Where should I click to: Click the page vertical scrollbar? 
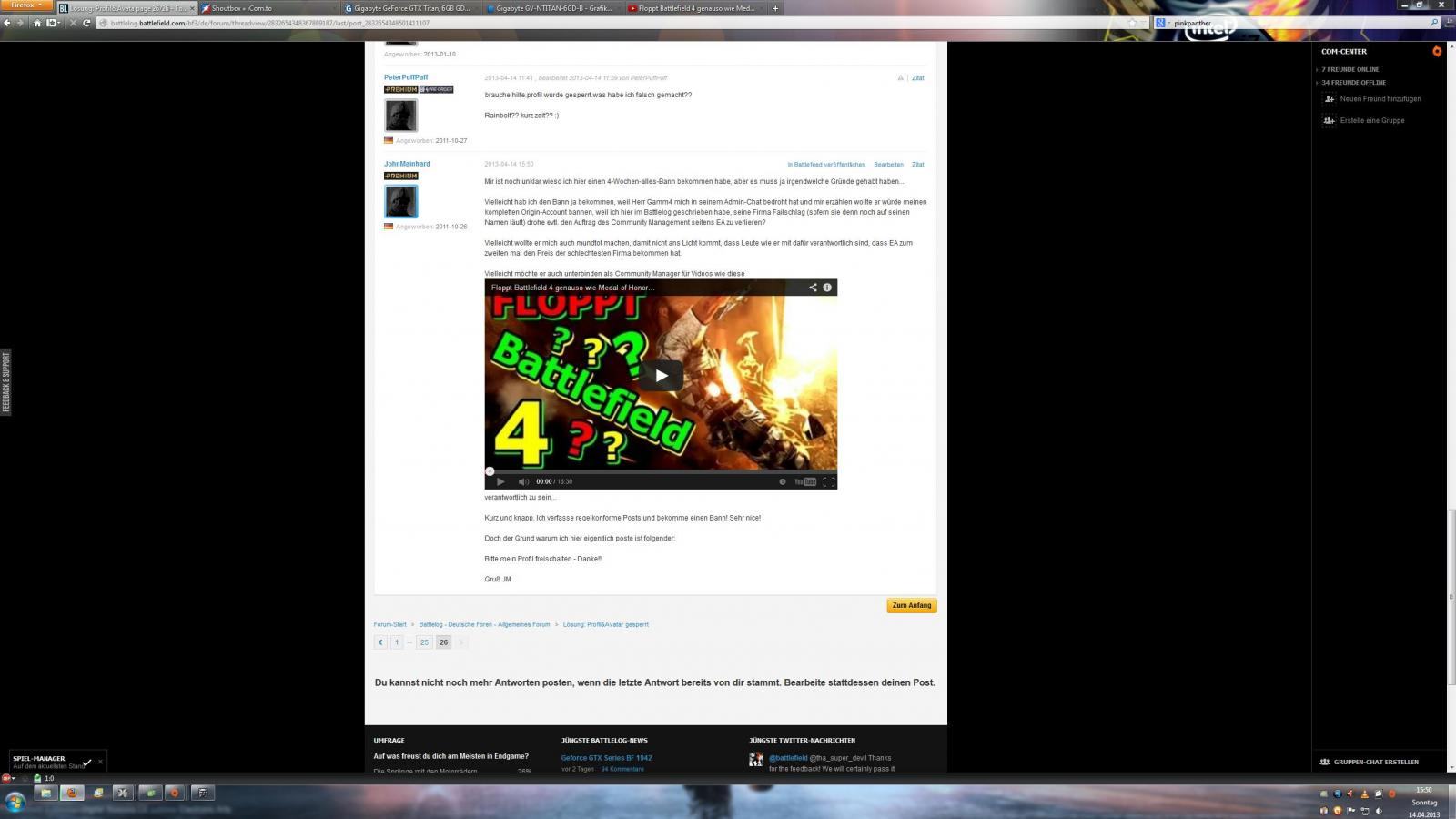click(1451, 596)
